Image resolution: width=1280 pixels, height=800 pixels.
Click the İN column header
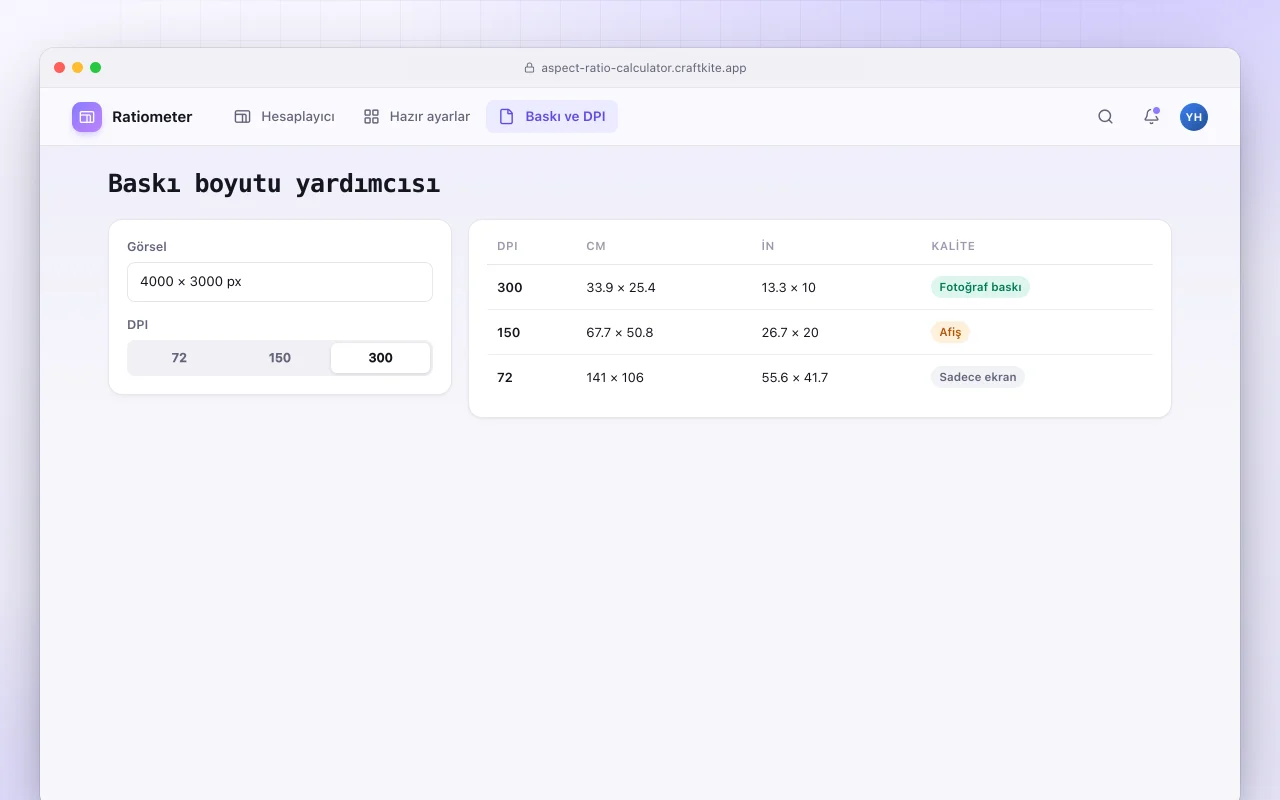point(768,246)
